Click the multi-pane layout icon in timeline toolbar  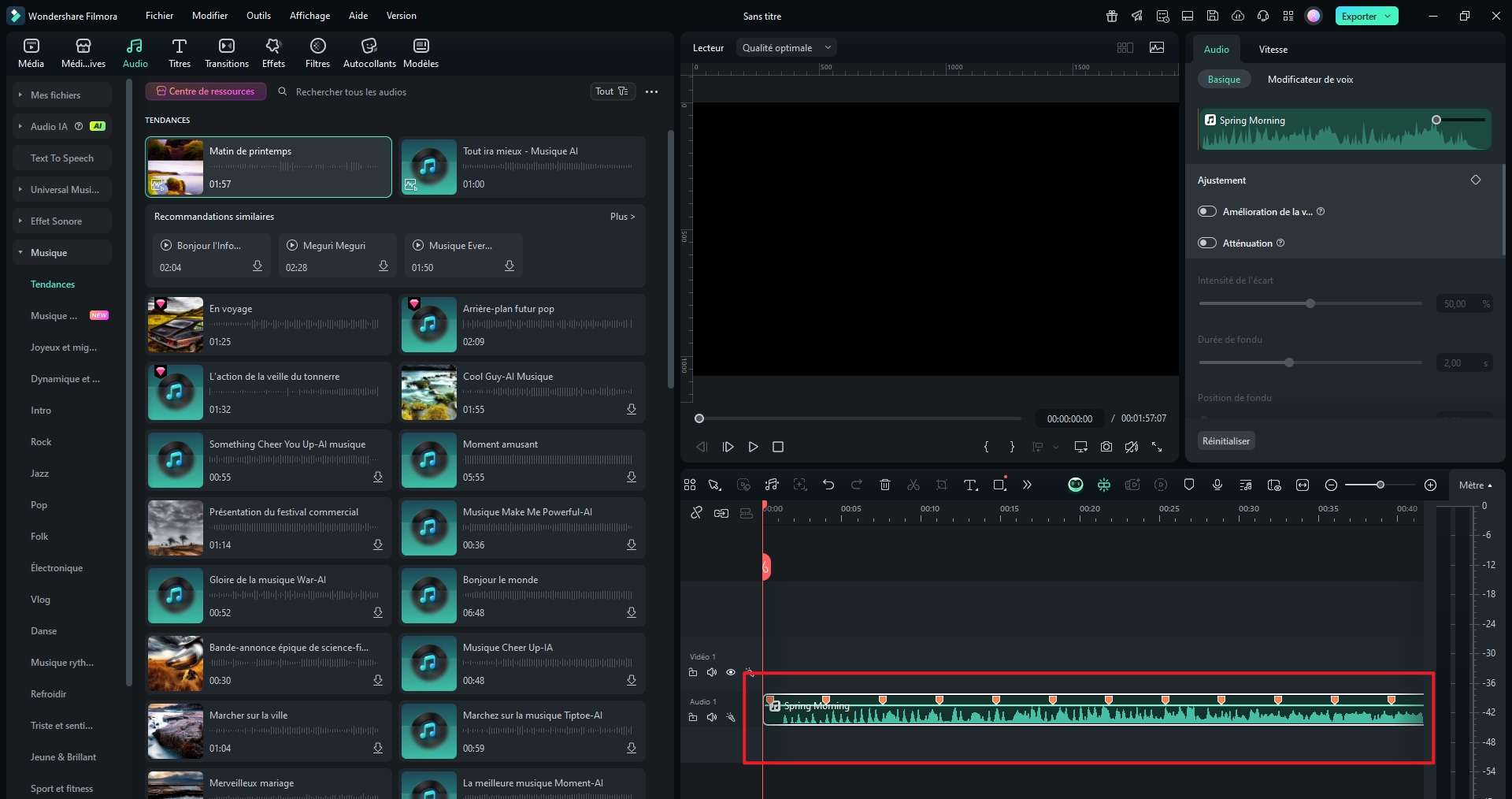pyautogui.click(x=690, y=485)
